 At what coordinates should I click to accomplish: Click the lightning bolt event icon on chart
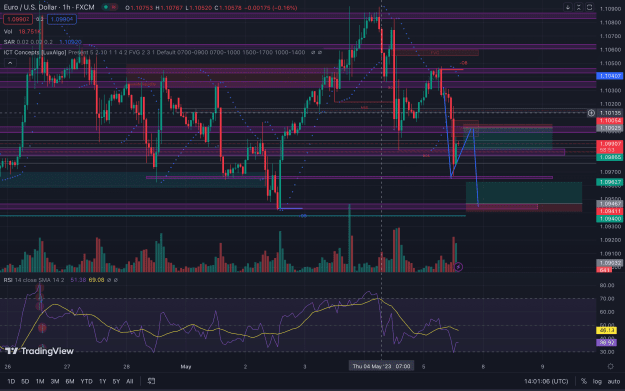(x=458, y=267)
